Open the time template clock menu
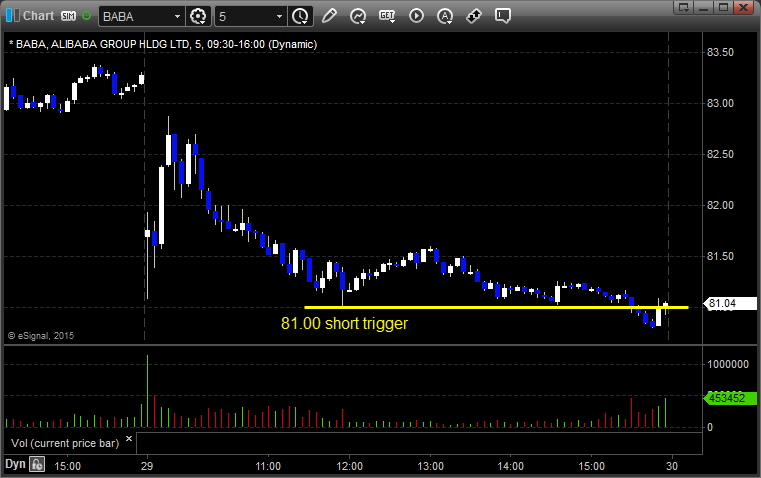The height and width of the screenshot is (478, 761). 300,16
